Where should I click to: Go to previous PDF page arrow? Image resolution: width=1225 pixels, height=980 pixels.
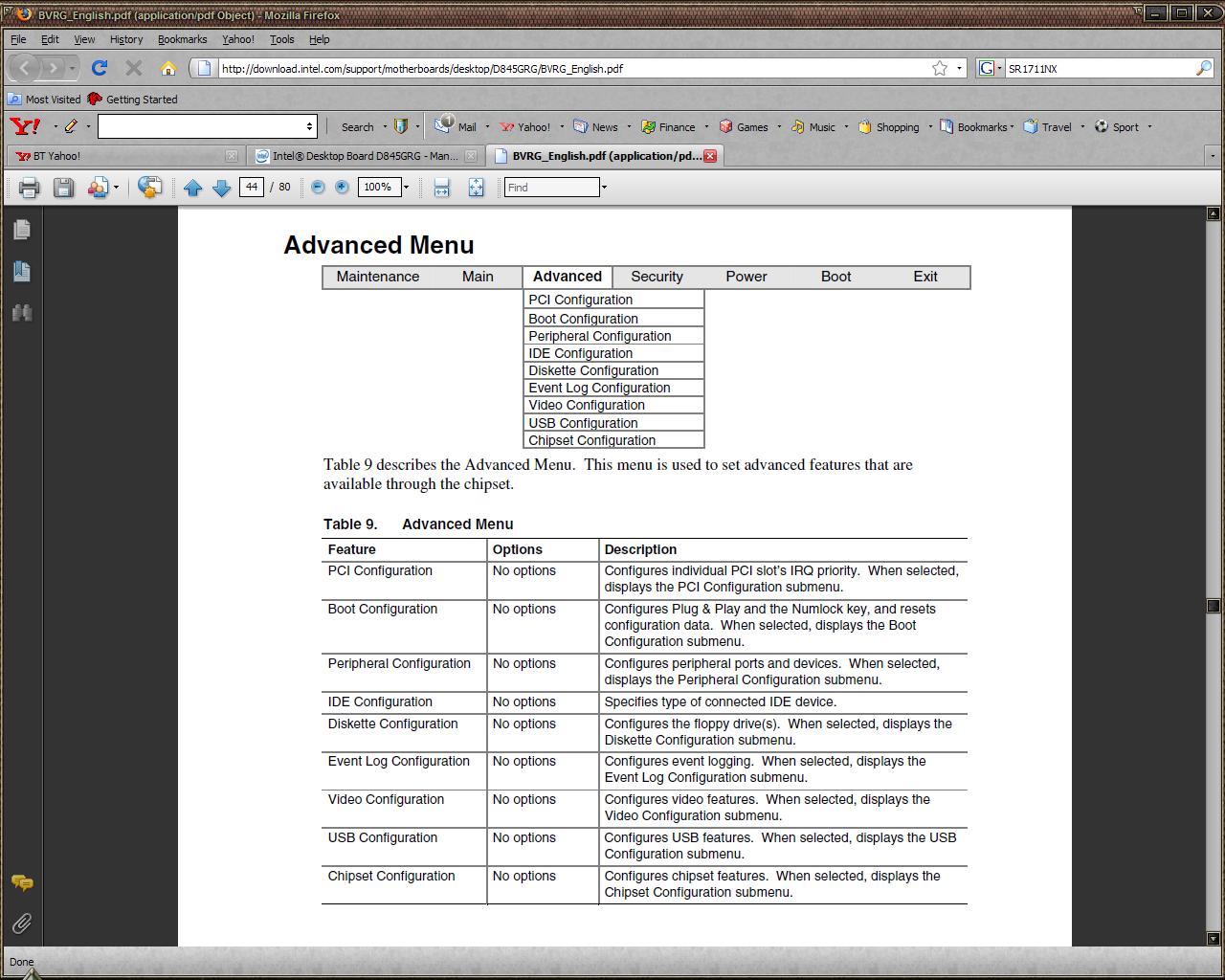pos(192,188)
